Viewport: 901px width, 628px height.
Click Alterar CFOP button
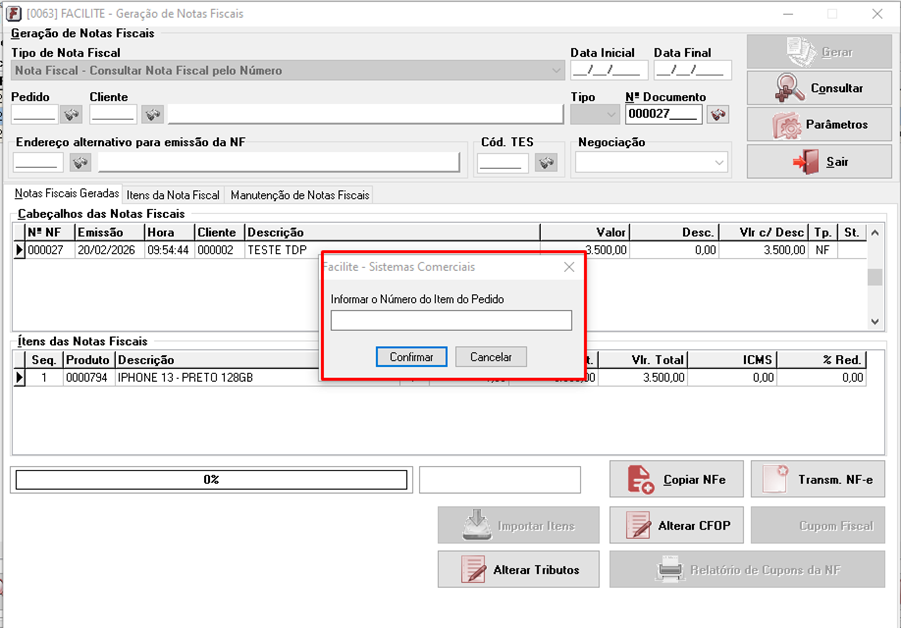point(677,525)
